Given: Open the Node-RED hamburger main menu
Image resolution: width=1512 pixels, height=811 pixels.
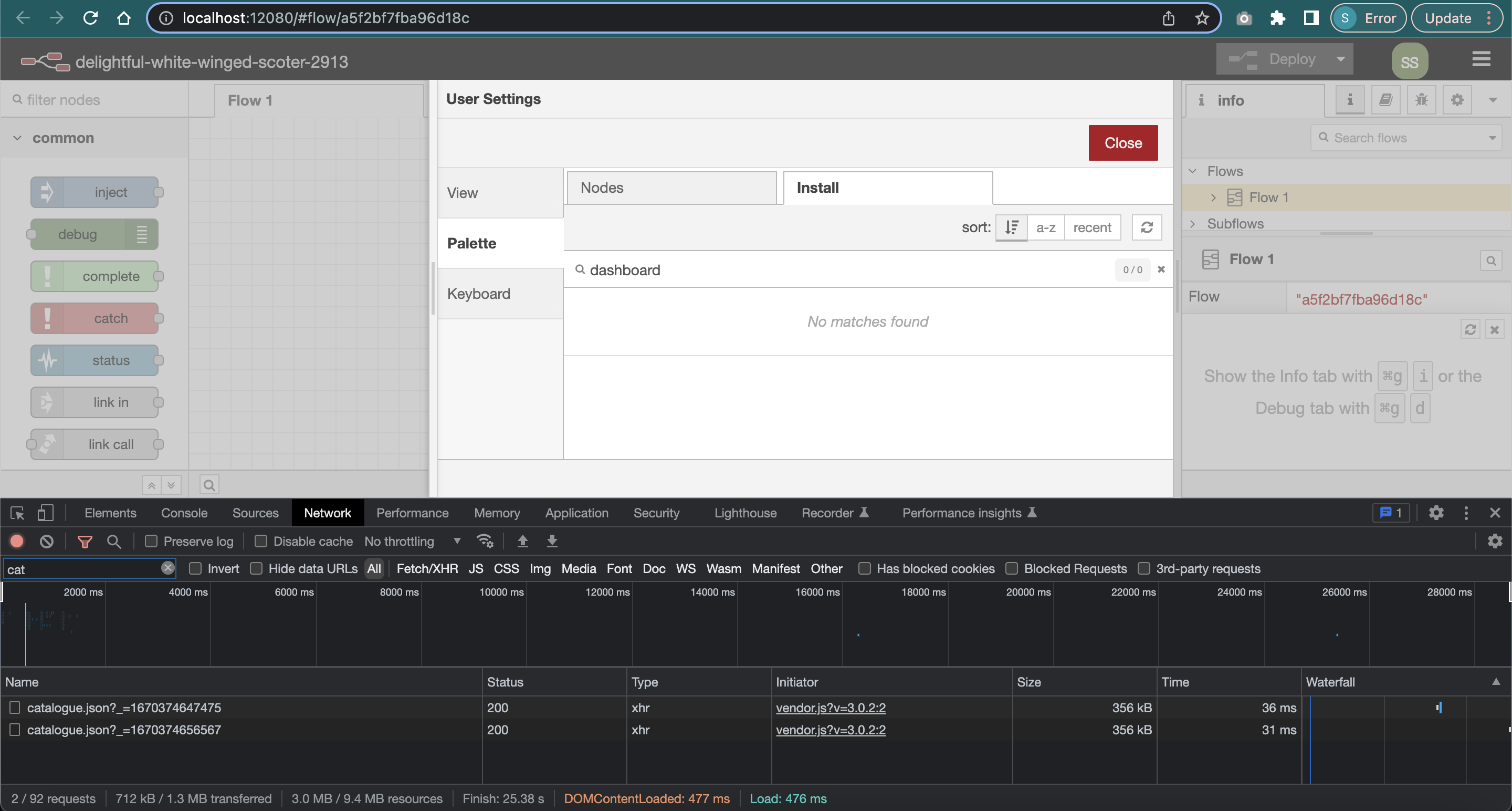Looking at the screenshot, I should (x=1482, y=59).
